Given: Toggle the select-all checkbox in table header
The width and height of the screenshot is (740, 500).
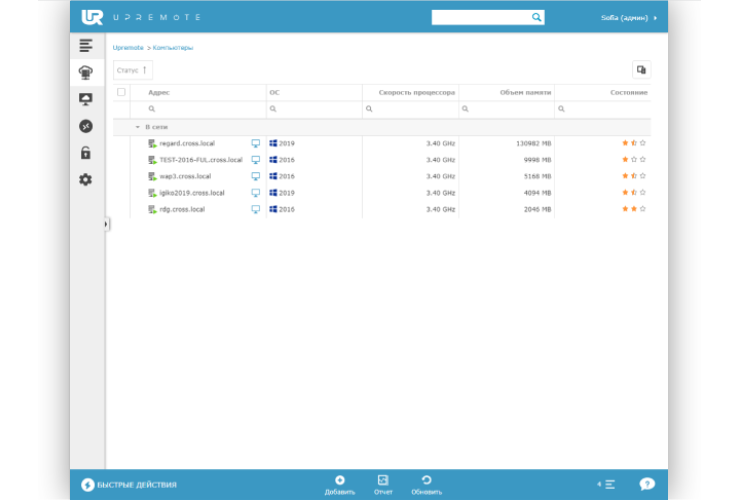Looking at the screenshot, I should (122, 92).
